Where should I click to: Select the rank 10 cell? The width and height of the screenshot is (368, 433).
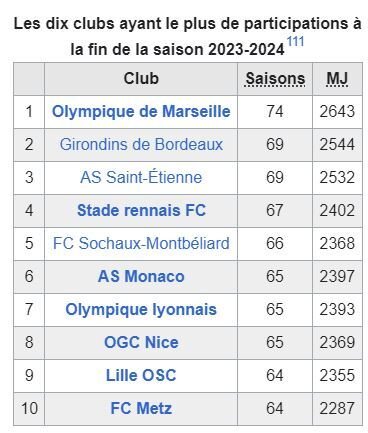point(29,409)
